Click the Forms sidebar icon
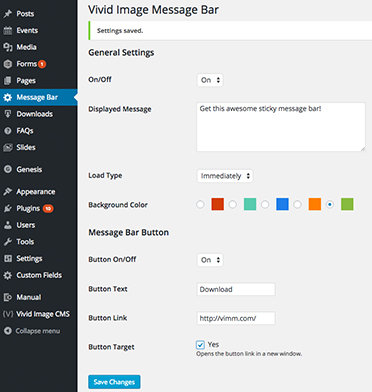 point(8,64)
